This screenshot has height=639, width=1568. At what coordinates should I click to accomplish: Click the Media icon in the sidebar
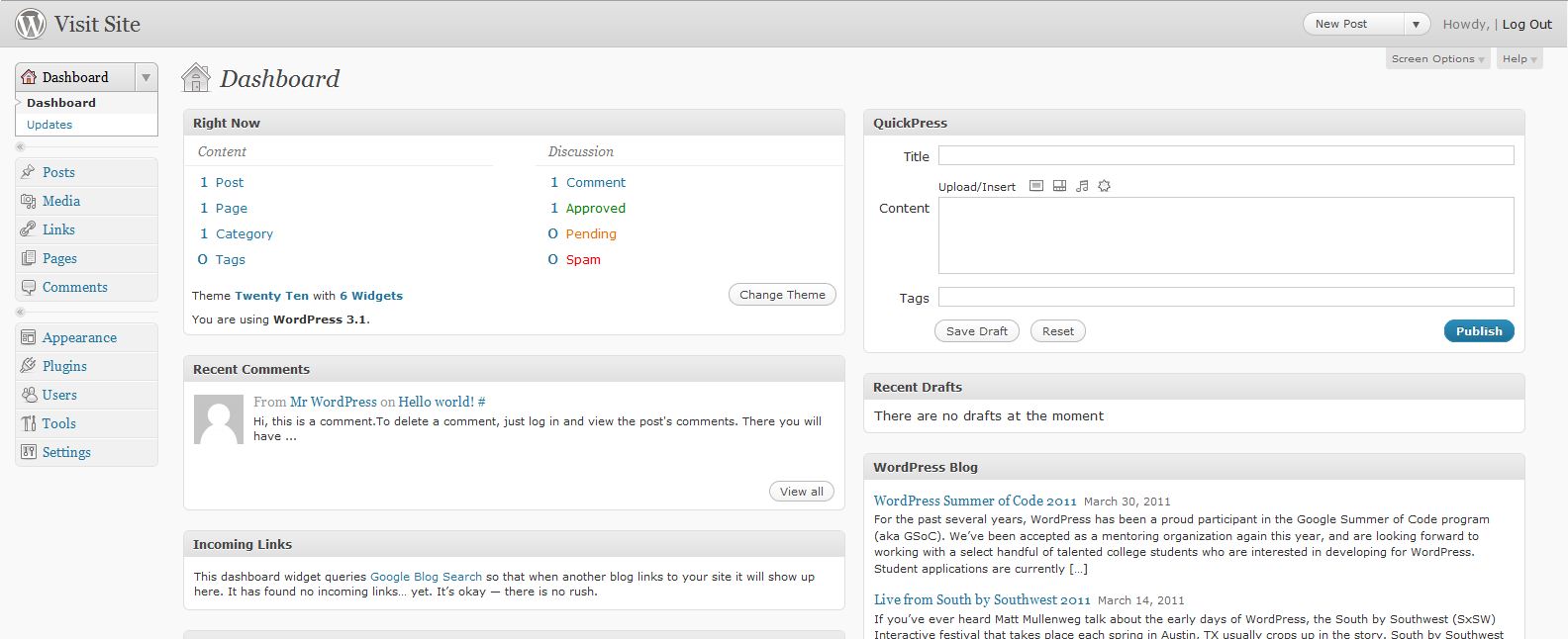(28, 201)
